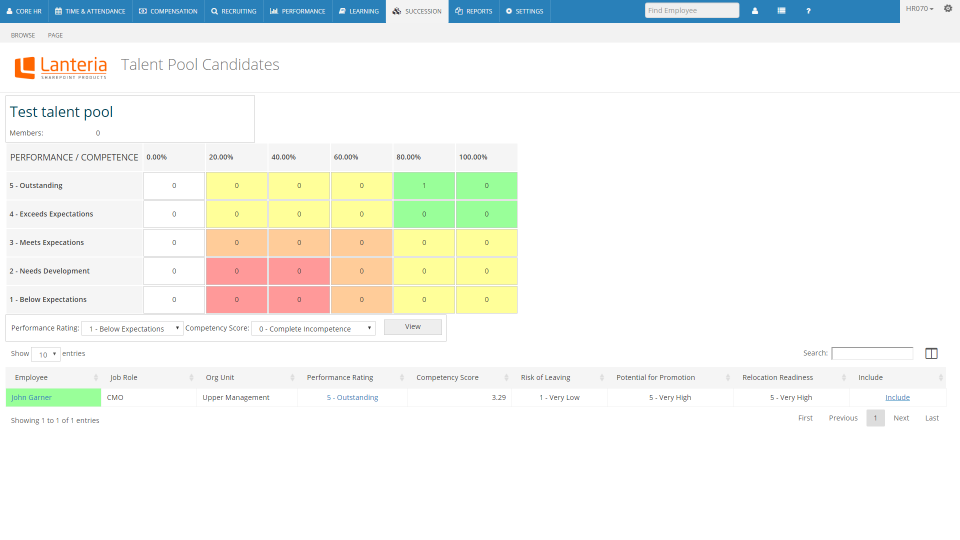Screen dimensions: 960x540
Task: Sort table by Competency Score column
Action: point(458,377)
